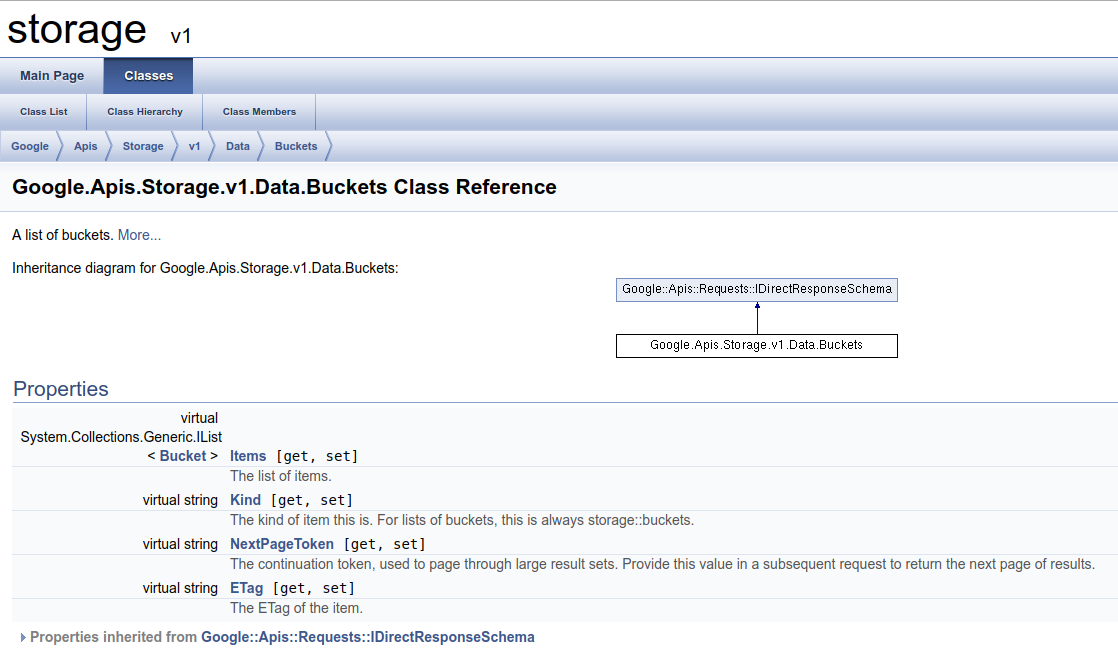
Task: Go to Data breadcrumb
Action: click(x=237, y=146)
